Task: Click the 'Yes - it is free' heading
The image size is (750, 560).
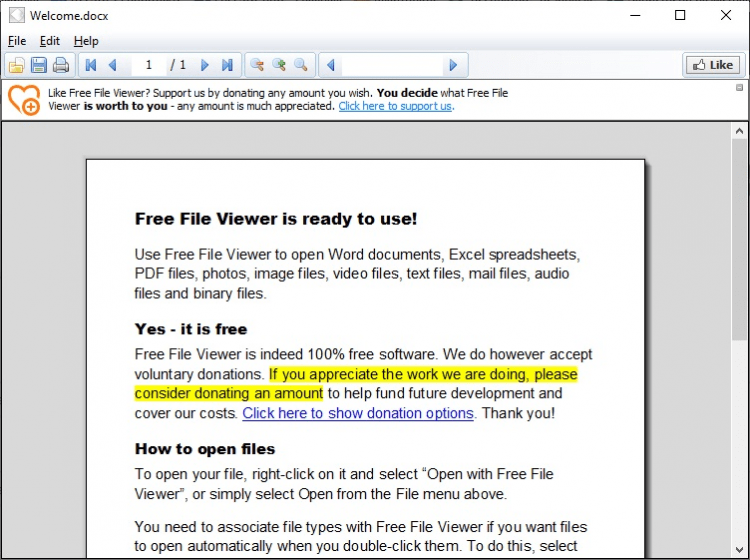Action: (x=191, y=329)
